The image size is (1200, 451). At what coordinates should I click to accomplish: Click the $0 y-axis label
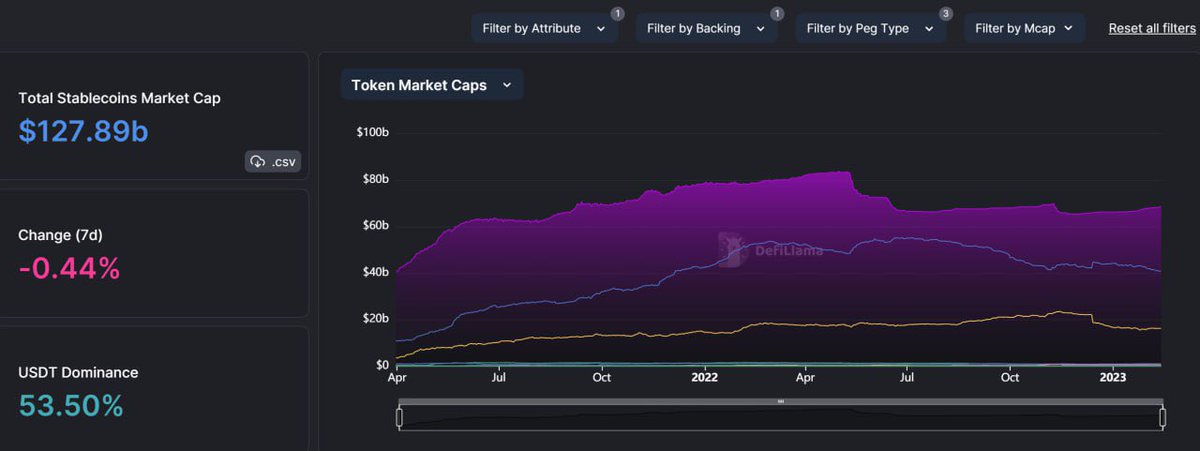(x=381, y=364)
